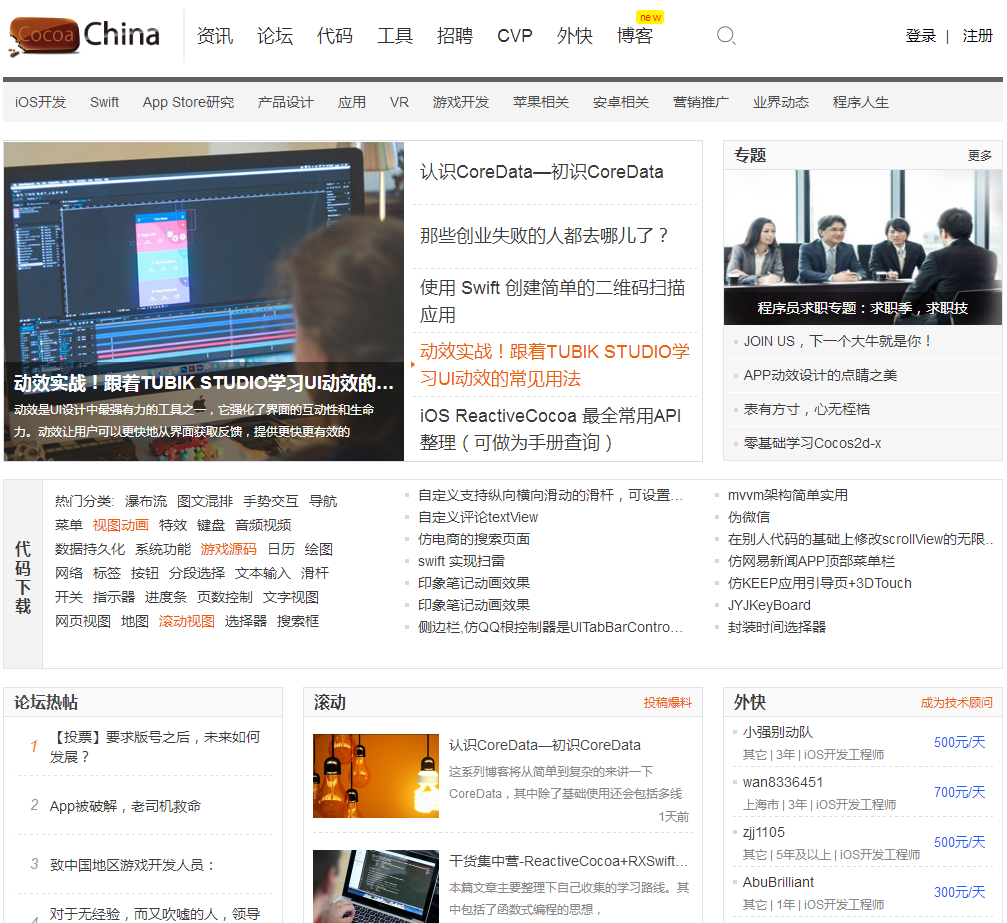
Task: Open the 仿KEEP应用引导页+3DTouch code link
Action: point(819,583)
